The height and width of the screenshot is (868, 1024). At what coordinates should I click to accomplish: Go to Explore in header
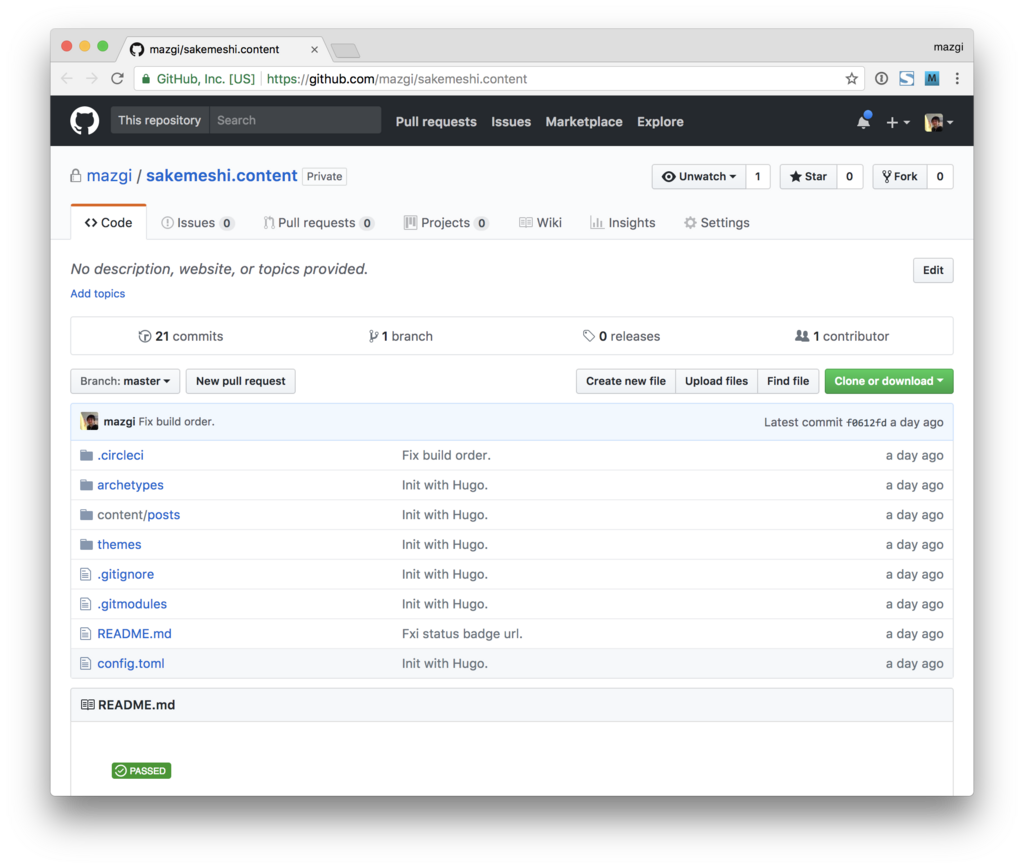coord(660,122)
